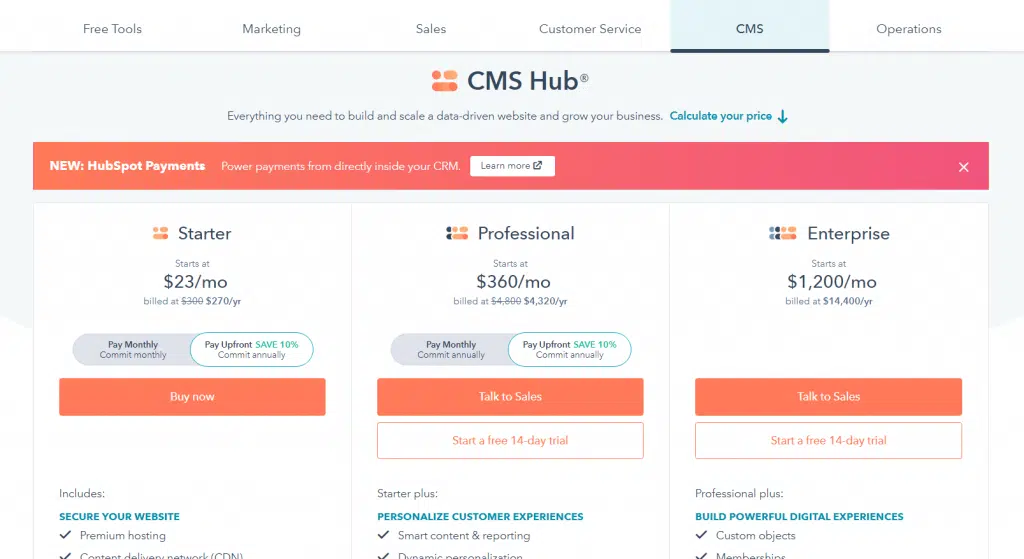The image size is (1024, 559).
Task: Switch to the Operations tab
Action: 909,29
